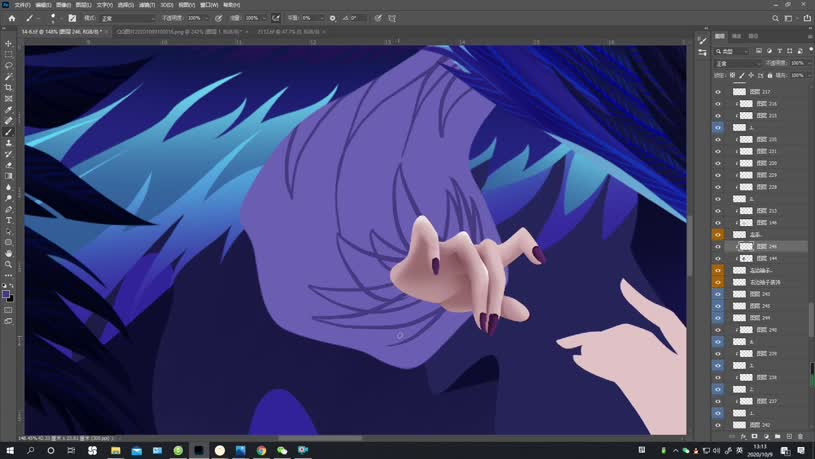Viewport: 815px width, 459px height.
Task: Select the Hand tool
Action: point(8,253)
